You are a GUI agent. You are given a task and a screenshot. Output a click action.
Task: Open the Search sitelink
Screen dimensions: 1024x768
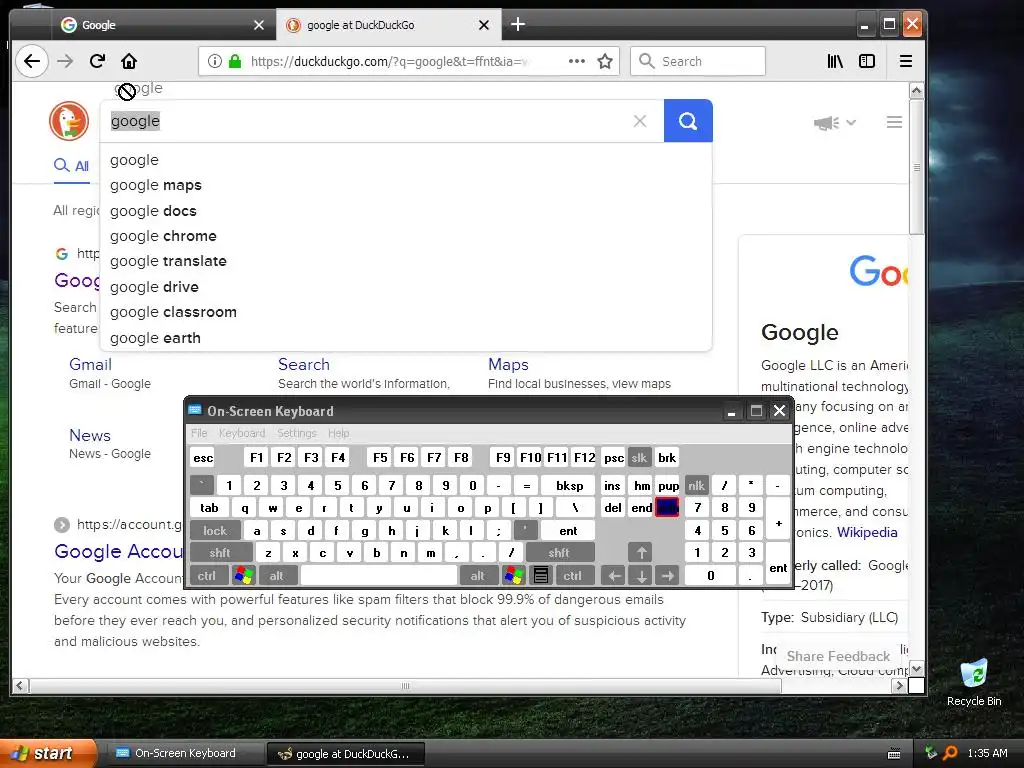304,364
